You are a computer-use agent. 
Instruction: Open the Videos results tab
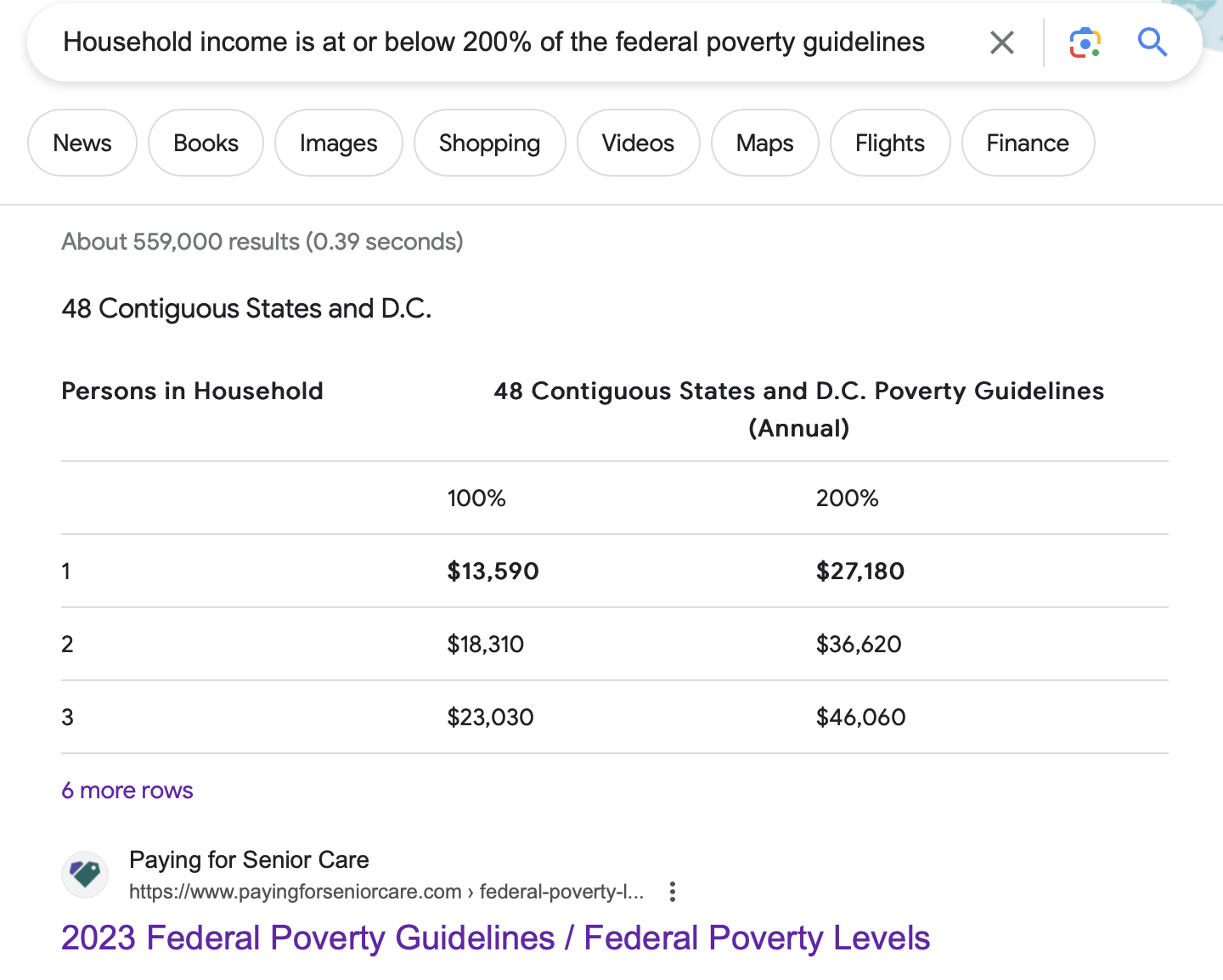(x=638, y=143)
